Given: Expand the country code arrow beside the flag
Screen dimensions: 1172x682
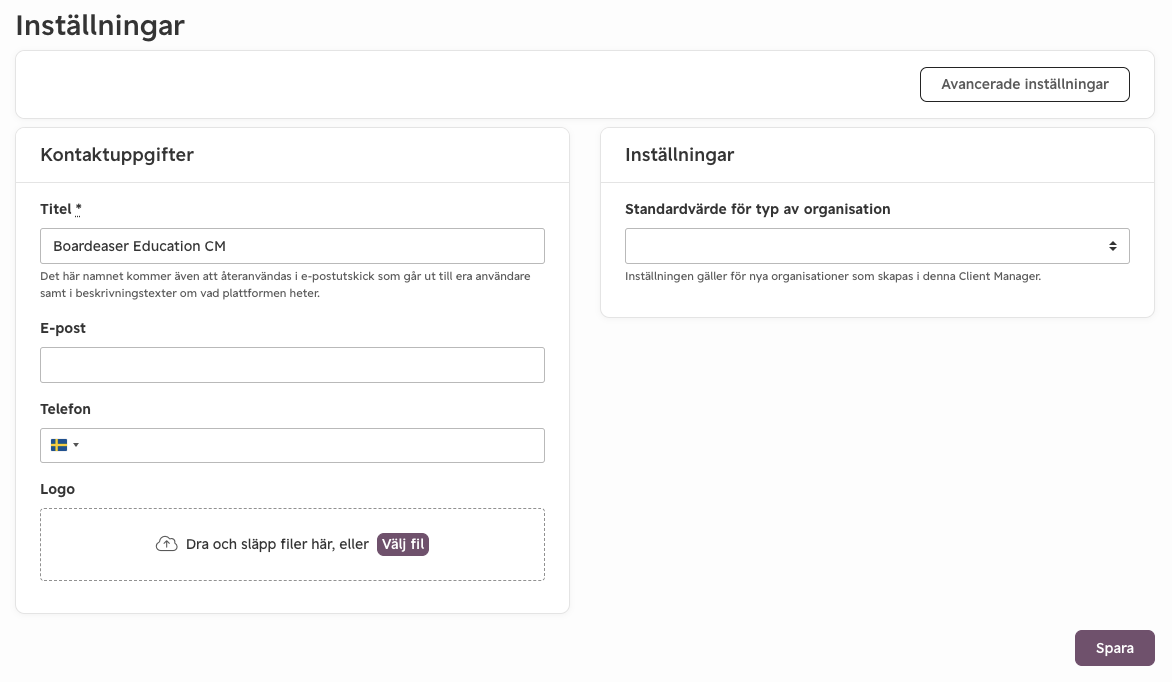Looking at the screenshot, I should [75, 446].
